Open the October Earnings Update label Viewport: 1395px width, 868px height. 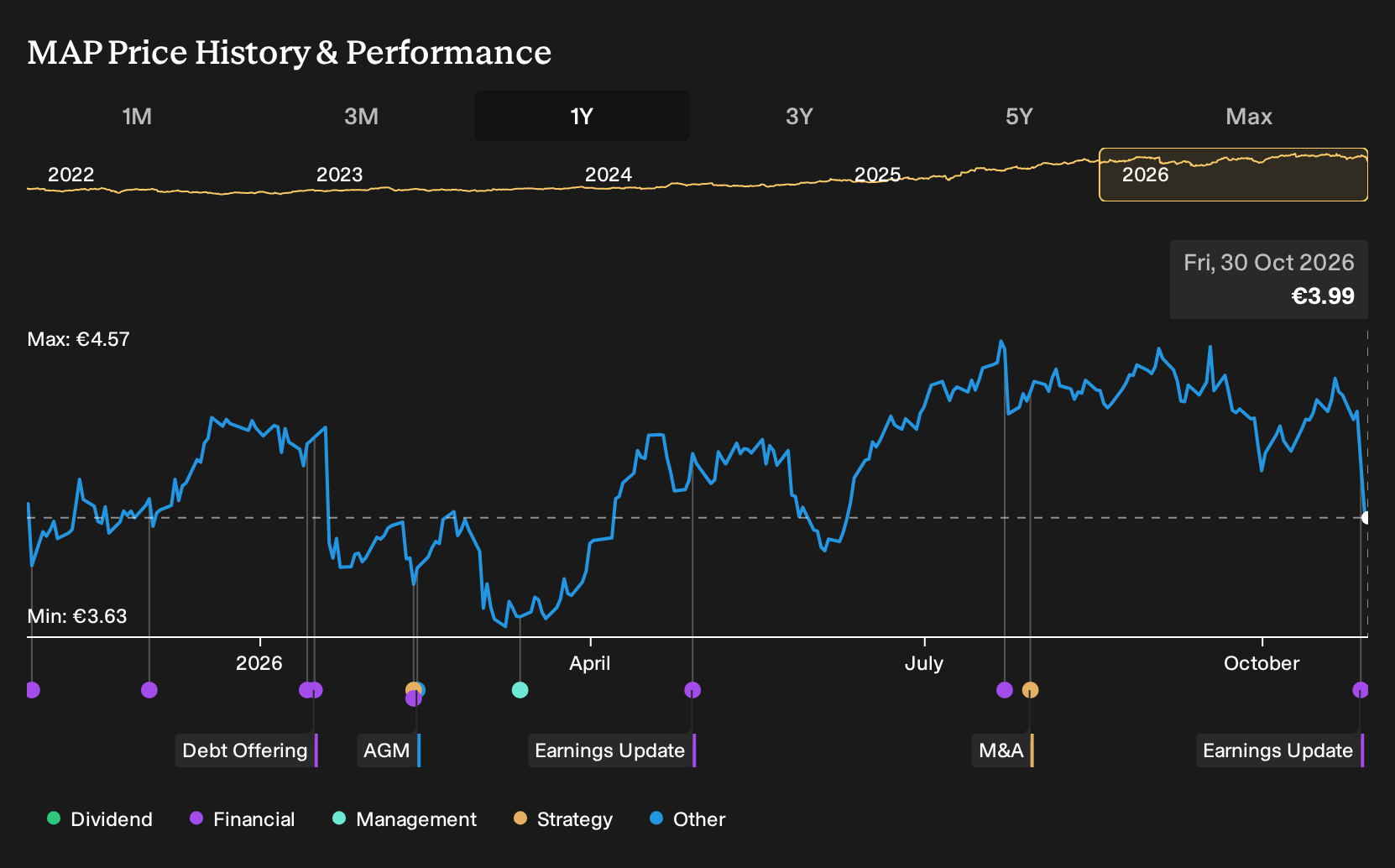pyautogui.click(x=1278, y=750)
